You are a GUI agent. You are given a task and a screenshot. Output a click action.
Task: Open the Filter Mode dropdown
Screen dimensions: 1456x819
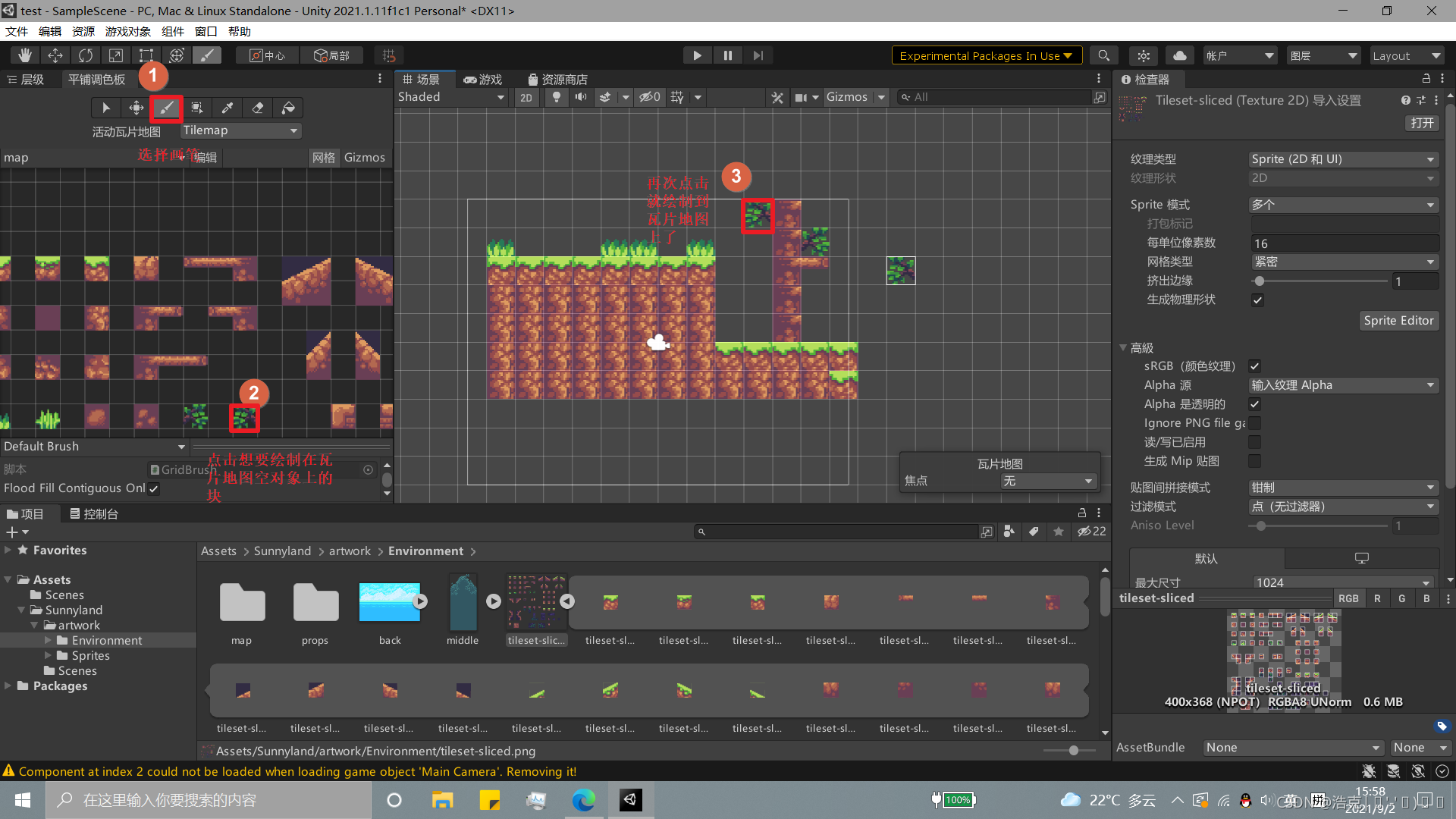point(1343,507)
